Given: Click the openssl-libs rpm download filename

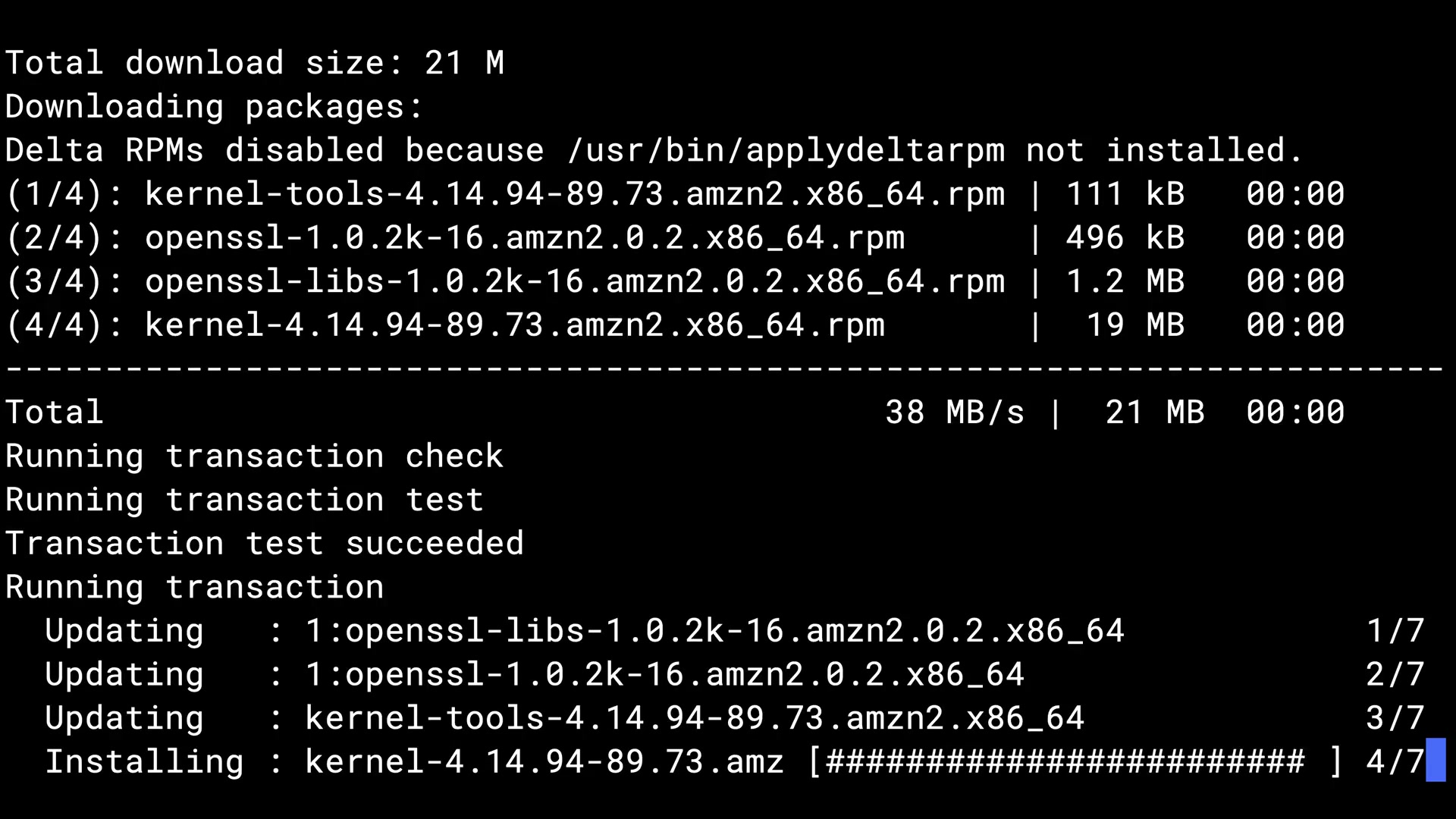Looking at the screenshot, I should 574,282.
